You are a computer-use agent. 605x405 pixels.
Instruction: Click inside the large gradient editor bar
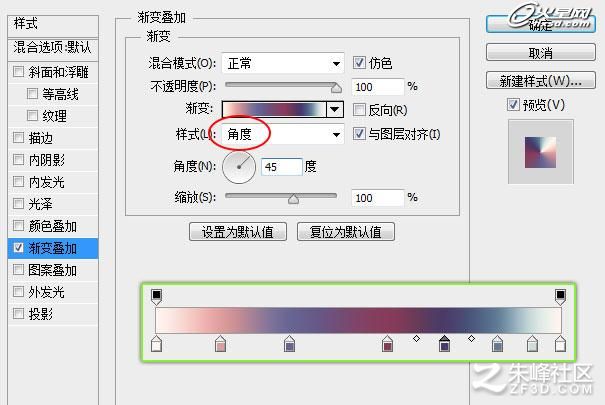(358, 320)
